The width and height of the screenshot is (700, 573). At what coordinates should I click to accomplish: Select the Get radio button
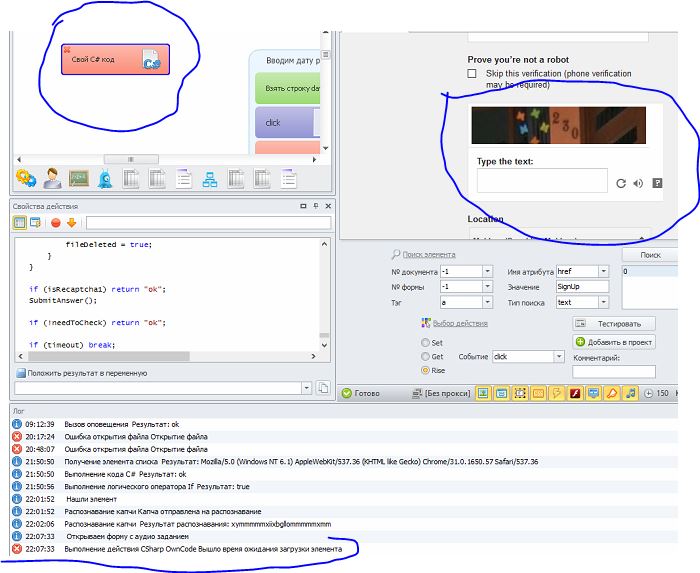pos(425,356)
